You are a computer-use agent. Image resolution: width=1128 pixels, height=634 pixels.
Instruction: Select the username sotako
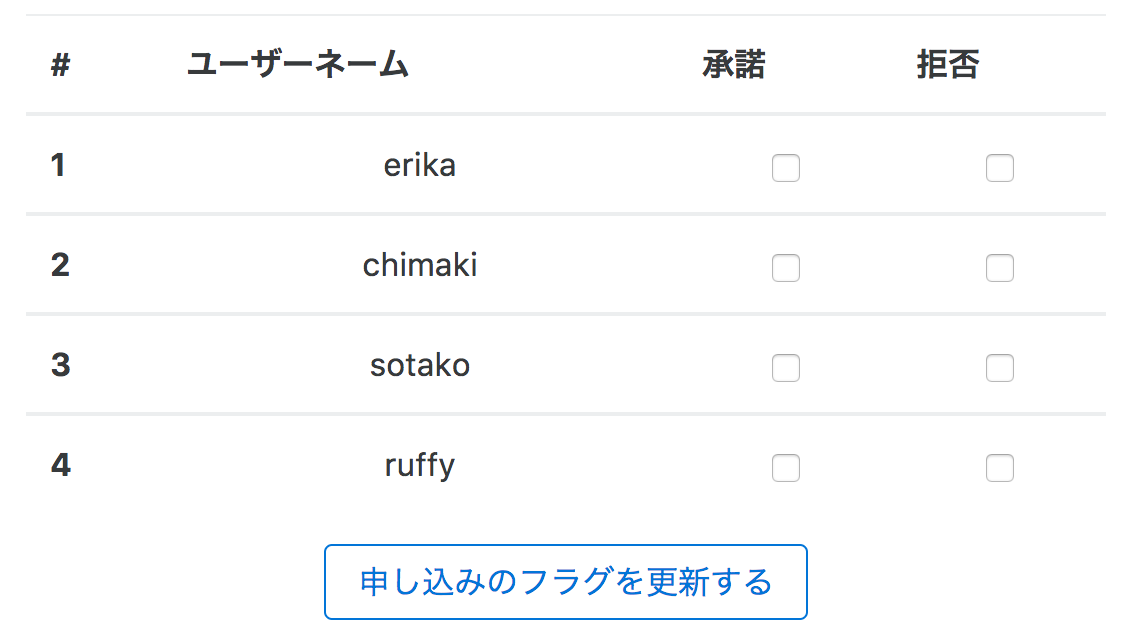(x=420, y=365)
